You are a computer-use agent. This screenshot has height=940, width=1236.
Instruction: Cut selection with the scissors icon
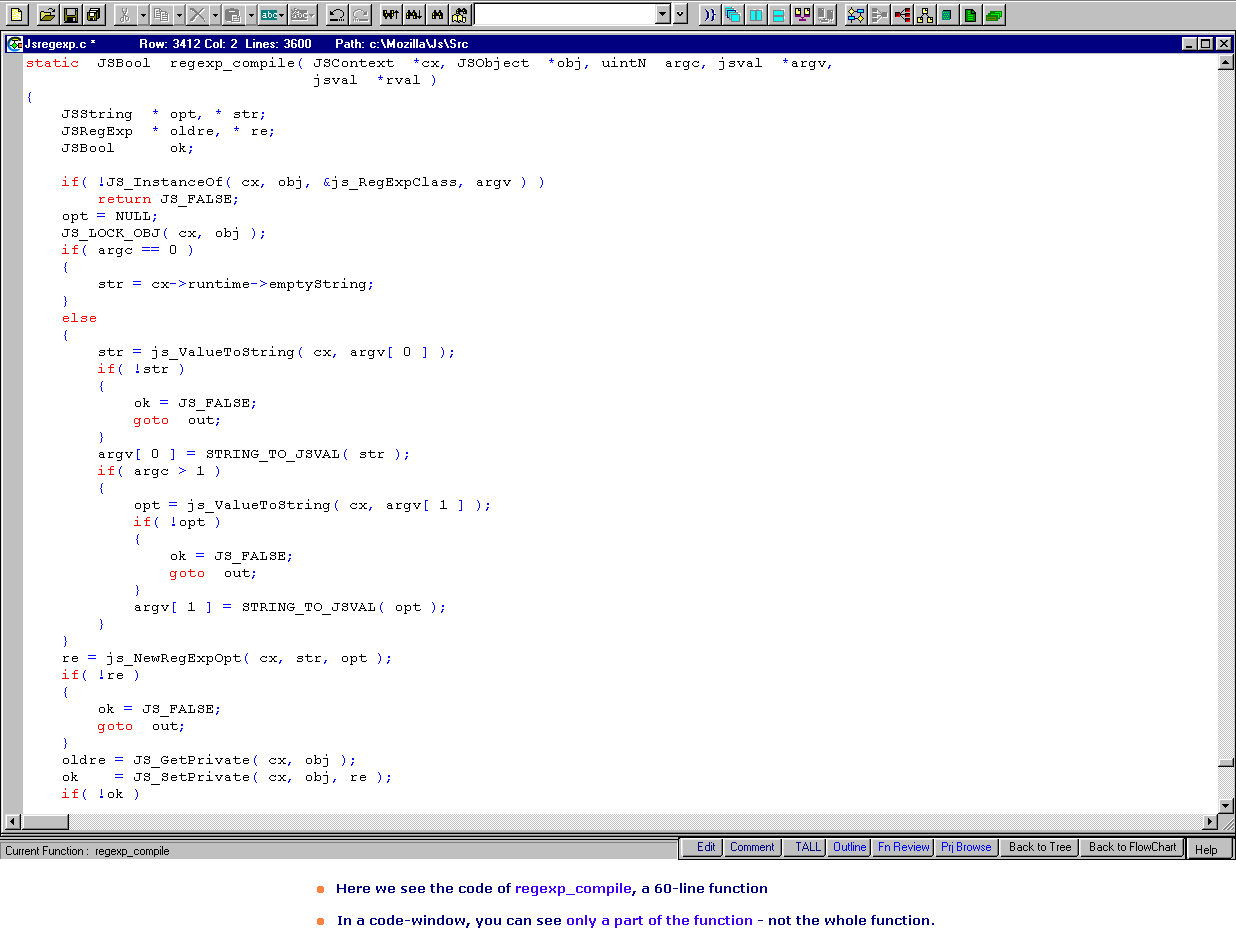coord(125,15)
